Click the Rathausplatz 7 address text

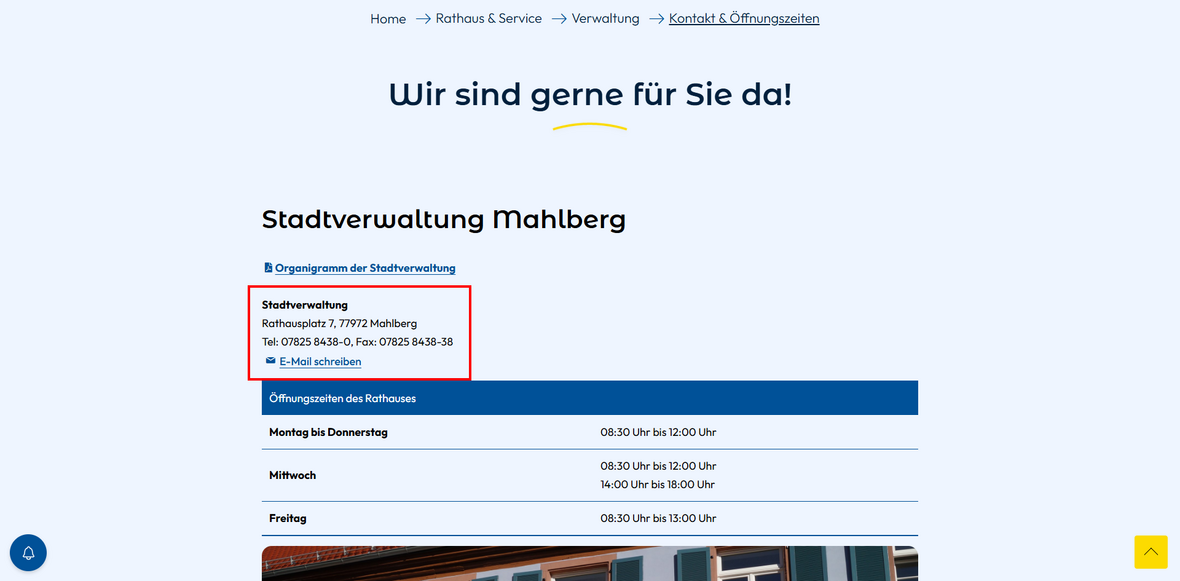tap(339, 323)
